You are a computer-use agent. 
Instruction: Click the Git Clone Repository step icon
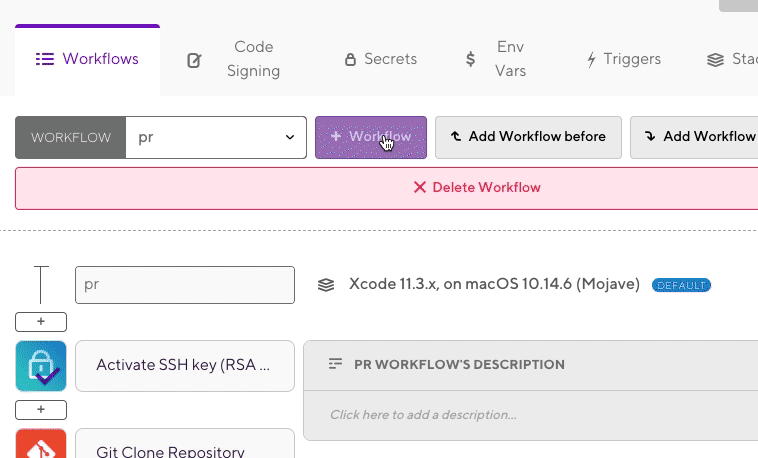click(x=41, y=444)
